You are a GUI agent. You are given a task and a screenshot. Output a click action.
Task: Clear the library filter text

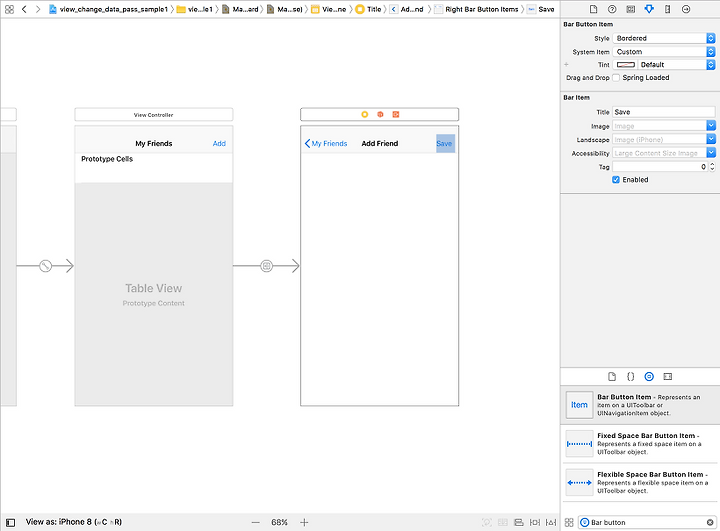point(710,522)
